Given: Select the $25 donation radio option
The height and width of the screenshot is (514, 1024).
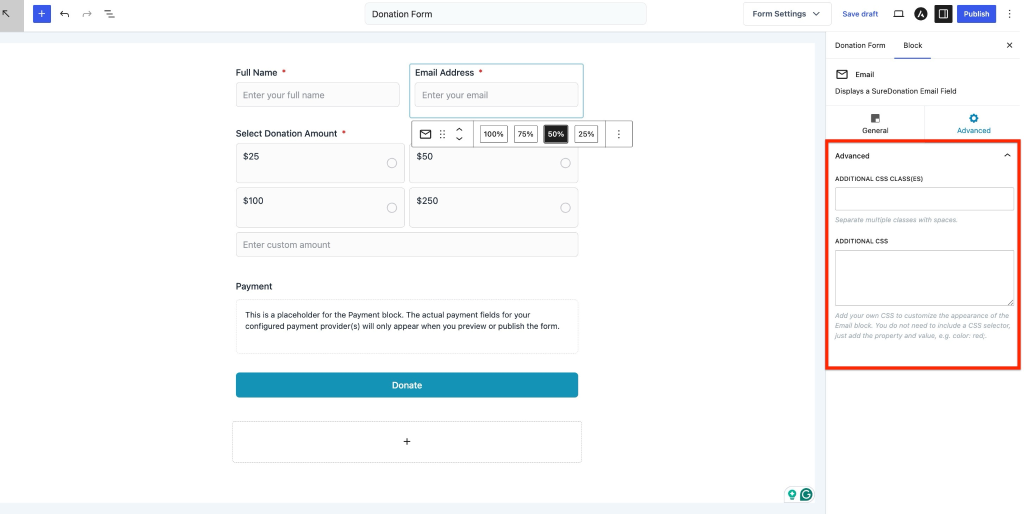Looking at the screenshot, I should tap(392, 163).
